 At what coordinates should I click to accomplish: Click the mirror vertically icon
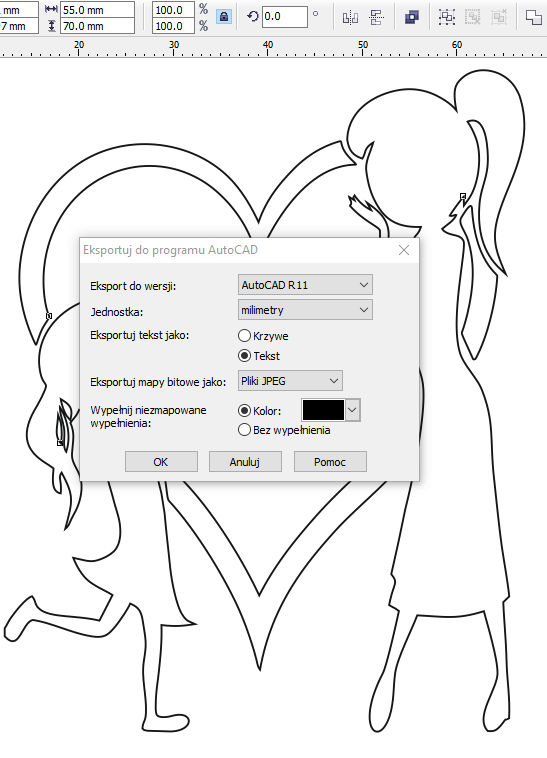click(376, 18)
